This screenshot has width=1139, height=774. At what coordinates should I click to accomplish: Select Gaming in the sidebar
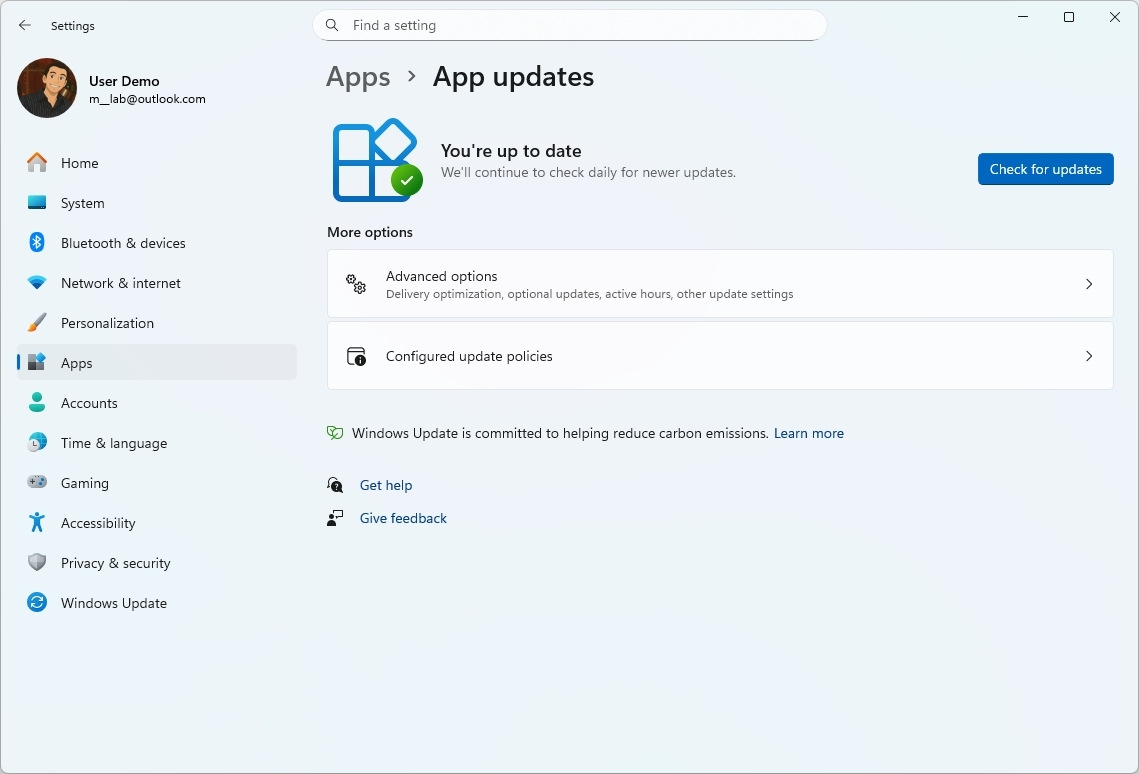[x=85, y=483]
